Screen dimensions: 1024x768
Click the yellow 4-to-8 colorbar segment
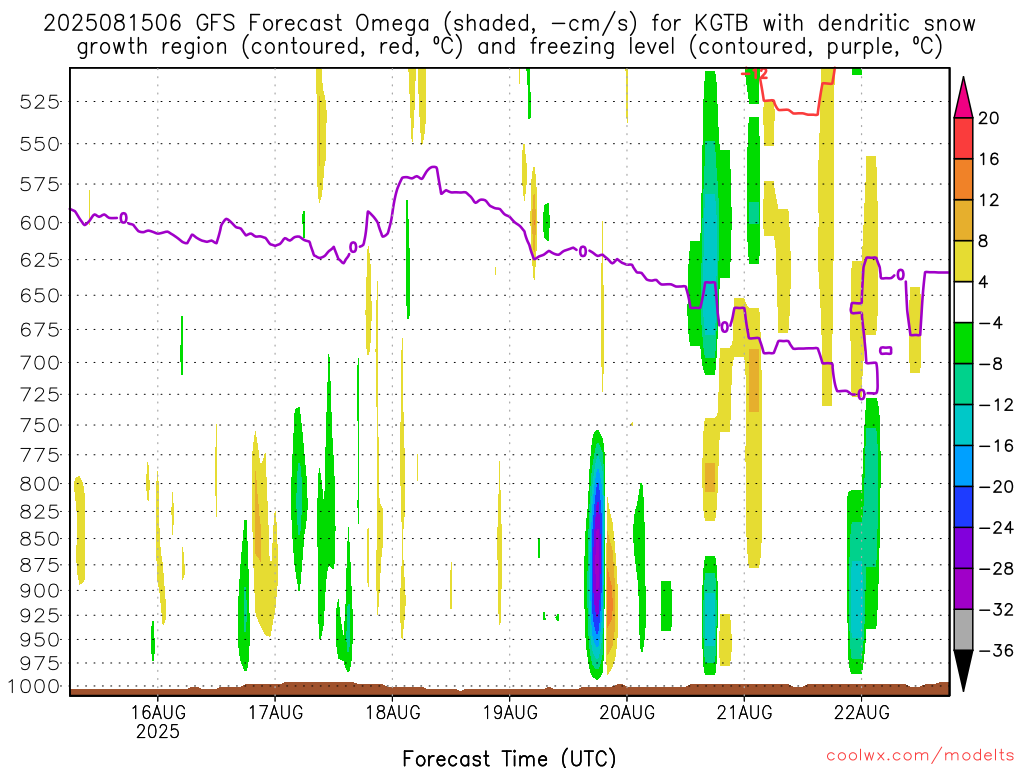(x=963, y=261)
